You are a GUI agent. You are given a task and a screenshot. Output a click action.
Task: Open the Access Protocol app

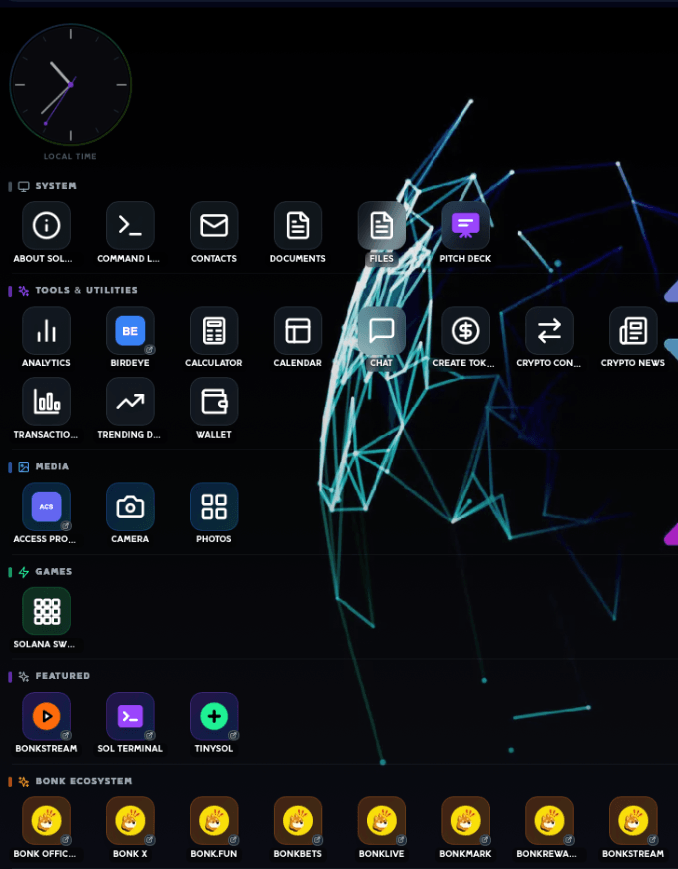[x=47, y=507]
